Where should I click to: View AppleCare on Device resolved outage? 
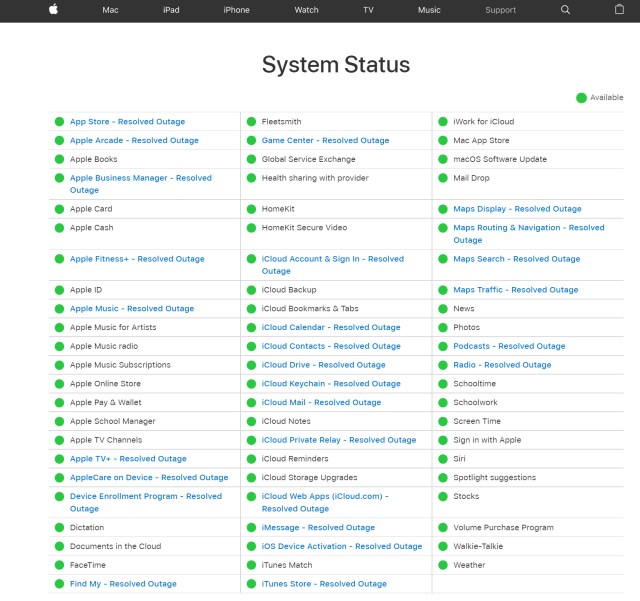pyautogui.click(x=149, y=478)
